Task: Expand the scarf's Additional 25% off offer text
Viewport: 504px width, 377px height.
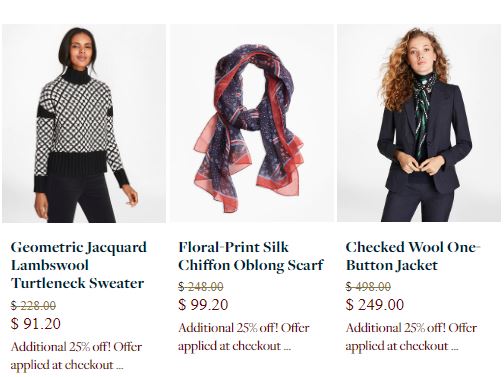Action: 244,337
